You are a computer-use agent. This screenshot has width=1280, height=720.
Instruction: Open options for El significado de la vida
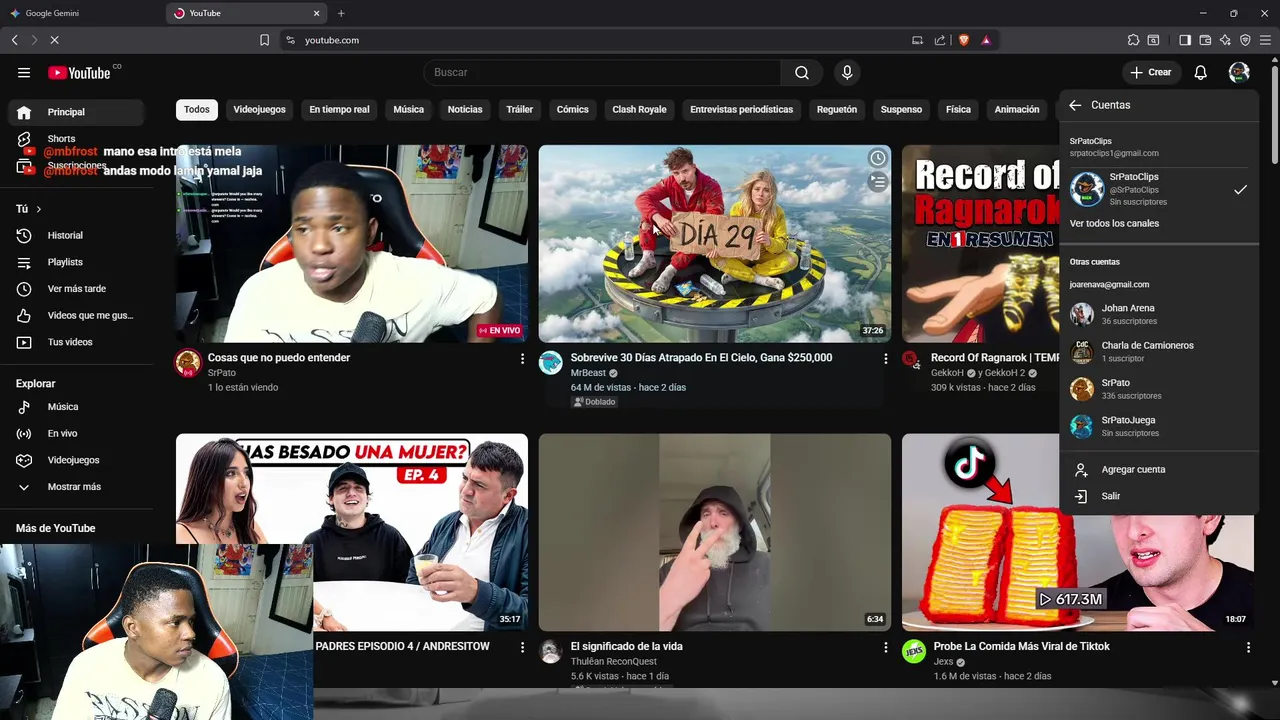pos(885,647)
